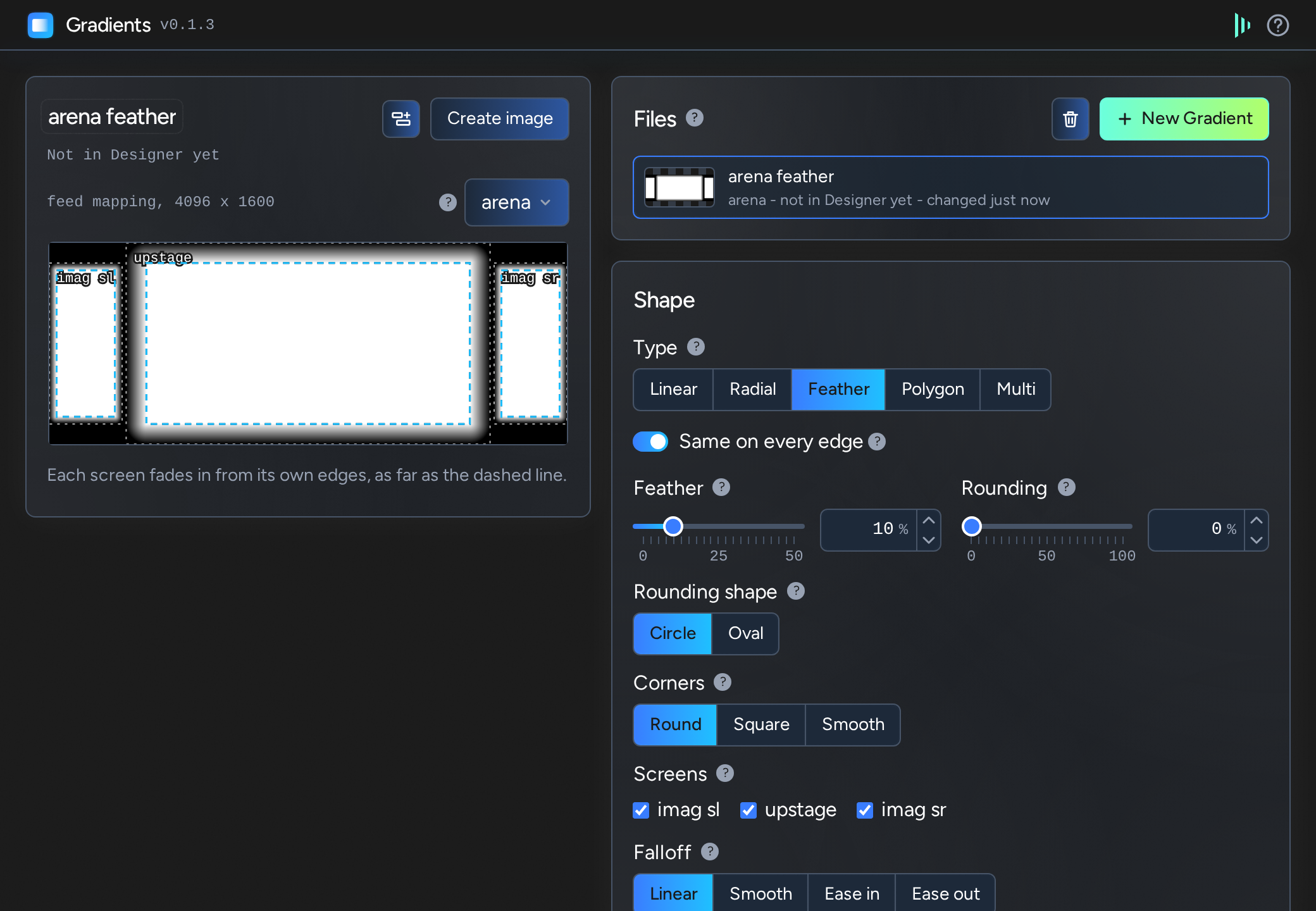The width and height of the screenshot is (1316, 911).
Task: Click the New Gradient button
Action: point(1184,119)
